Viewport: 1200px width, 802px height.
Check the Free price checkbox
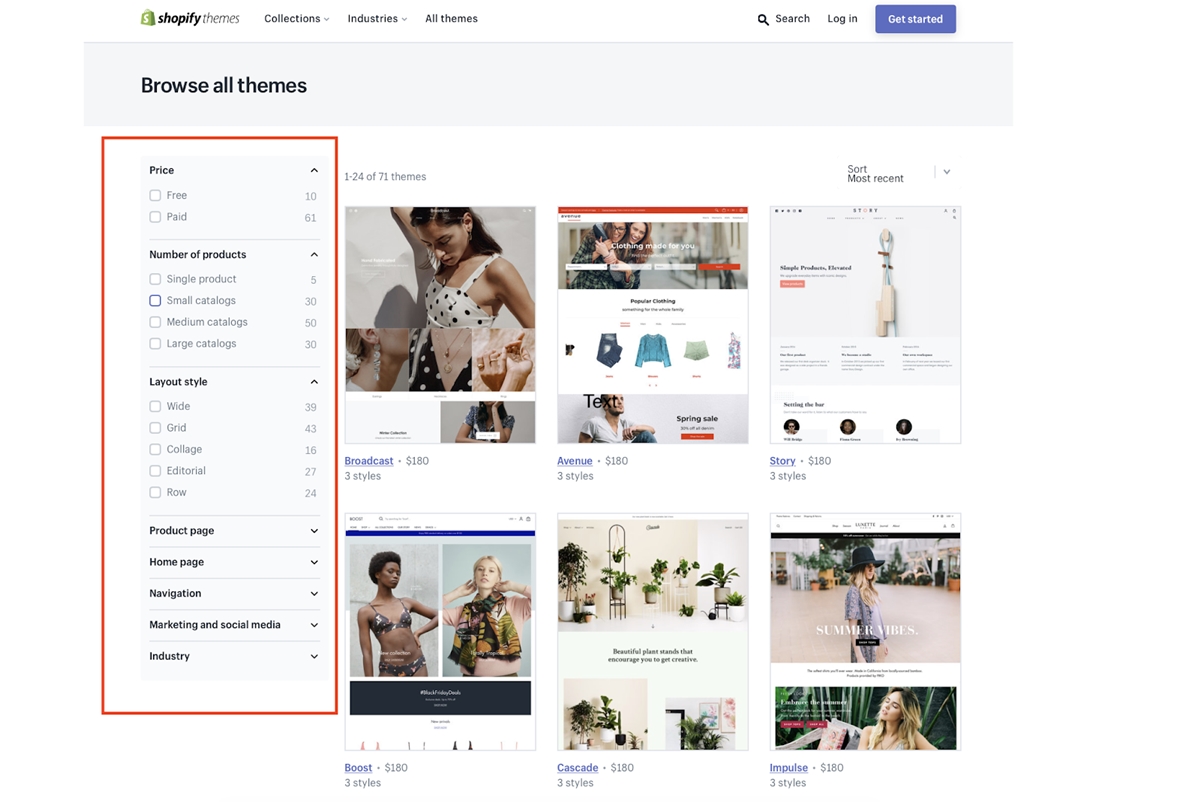click(x=155, y=196)
